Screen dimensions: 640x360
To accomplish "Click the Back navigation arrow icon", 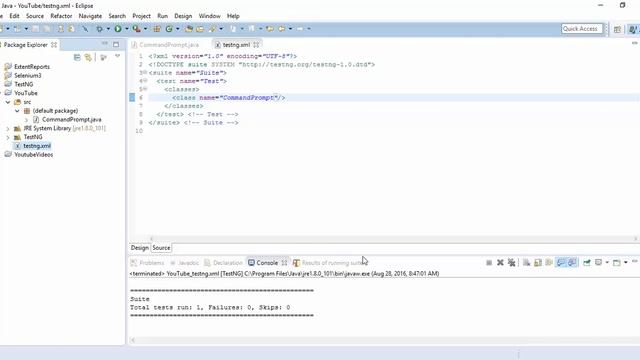I will tap(282, 29).
